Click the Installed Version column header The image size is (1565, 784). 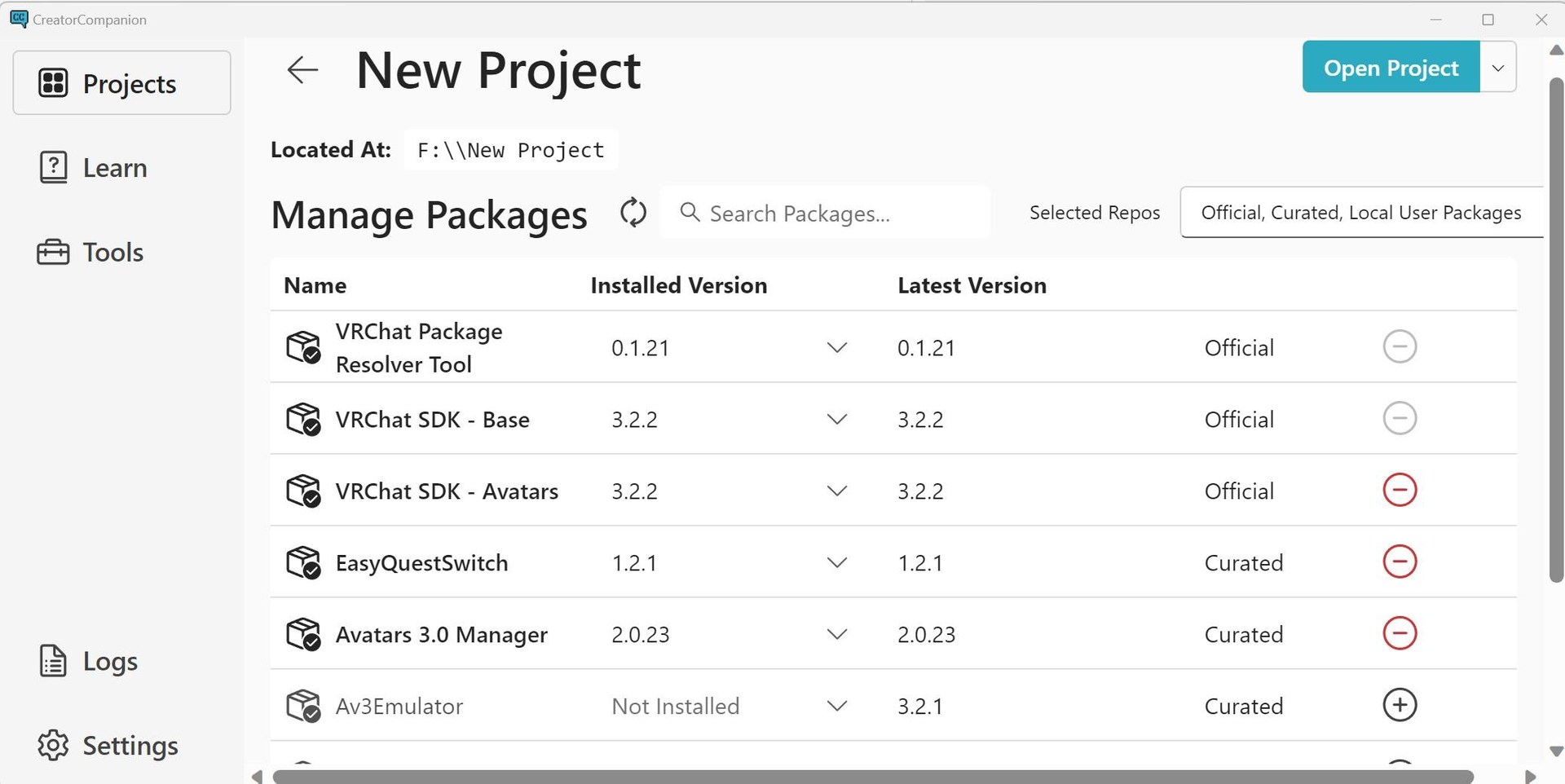(679, 285)
